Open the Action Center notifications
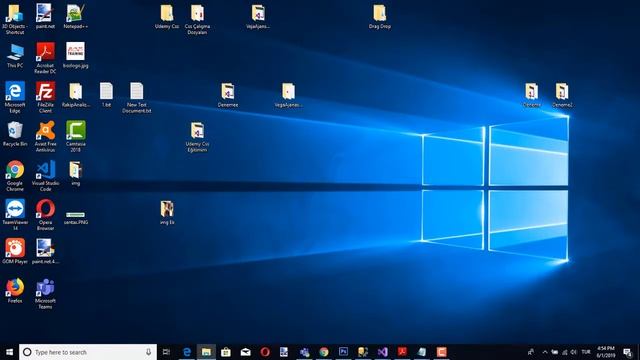640x360 pixels. tap(628, 352)
